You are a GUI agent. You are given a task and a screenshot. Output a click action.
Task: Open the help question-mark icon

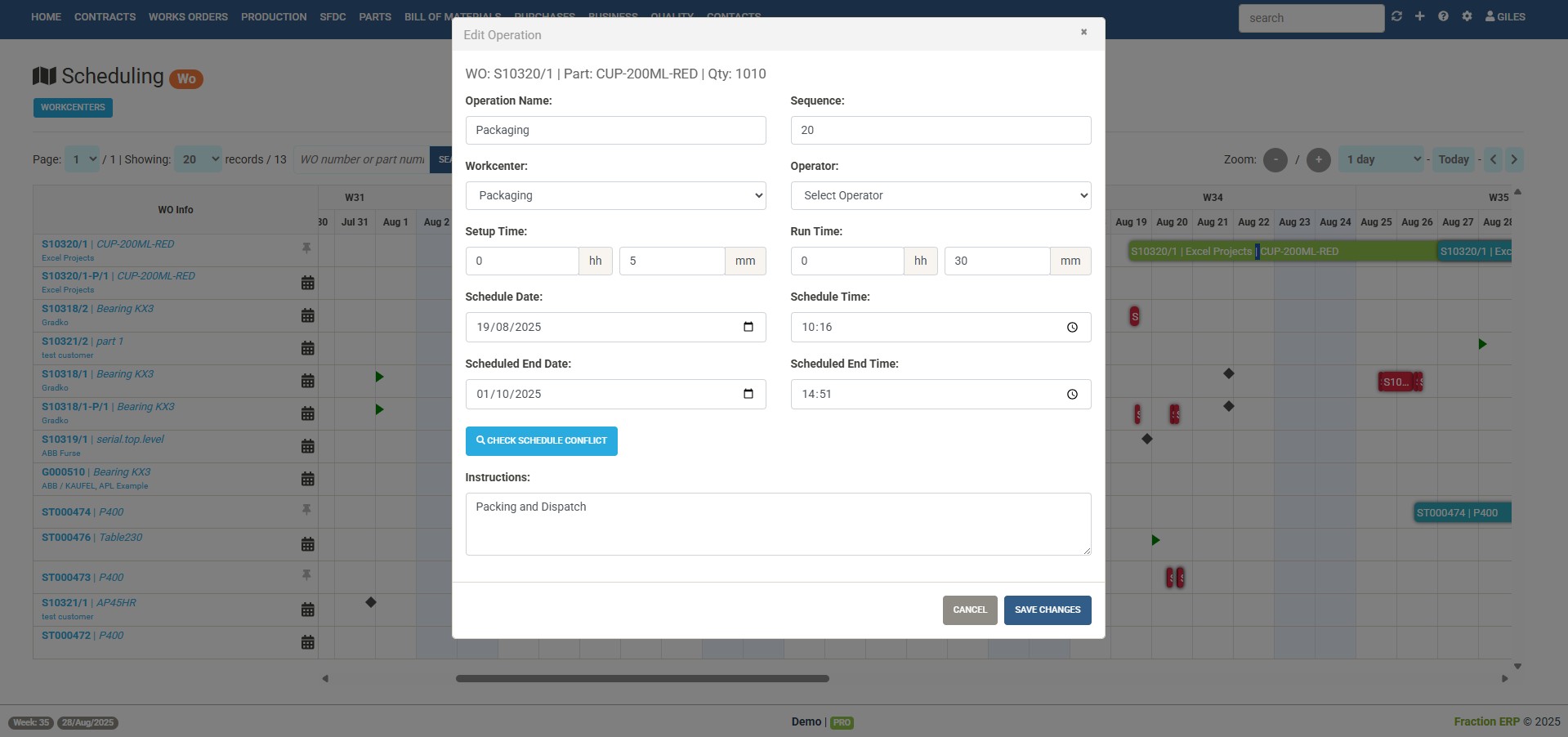point(1443,16)
